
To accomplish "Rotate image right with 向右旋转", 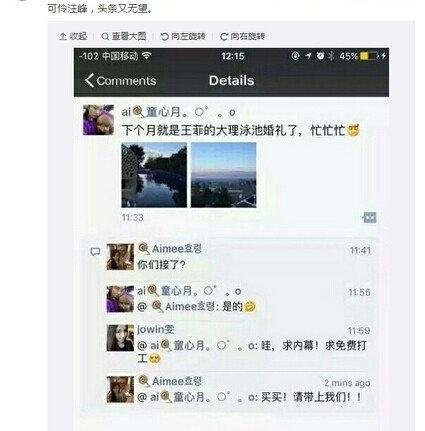I will tap(242, 36).
